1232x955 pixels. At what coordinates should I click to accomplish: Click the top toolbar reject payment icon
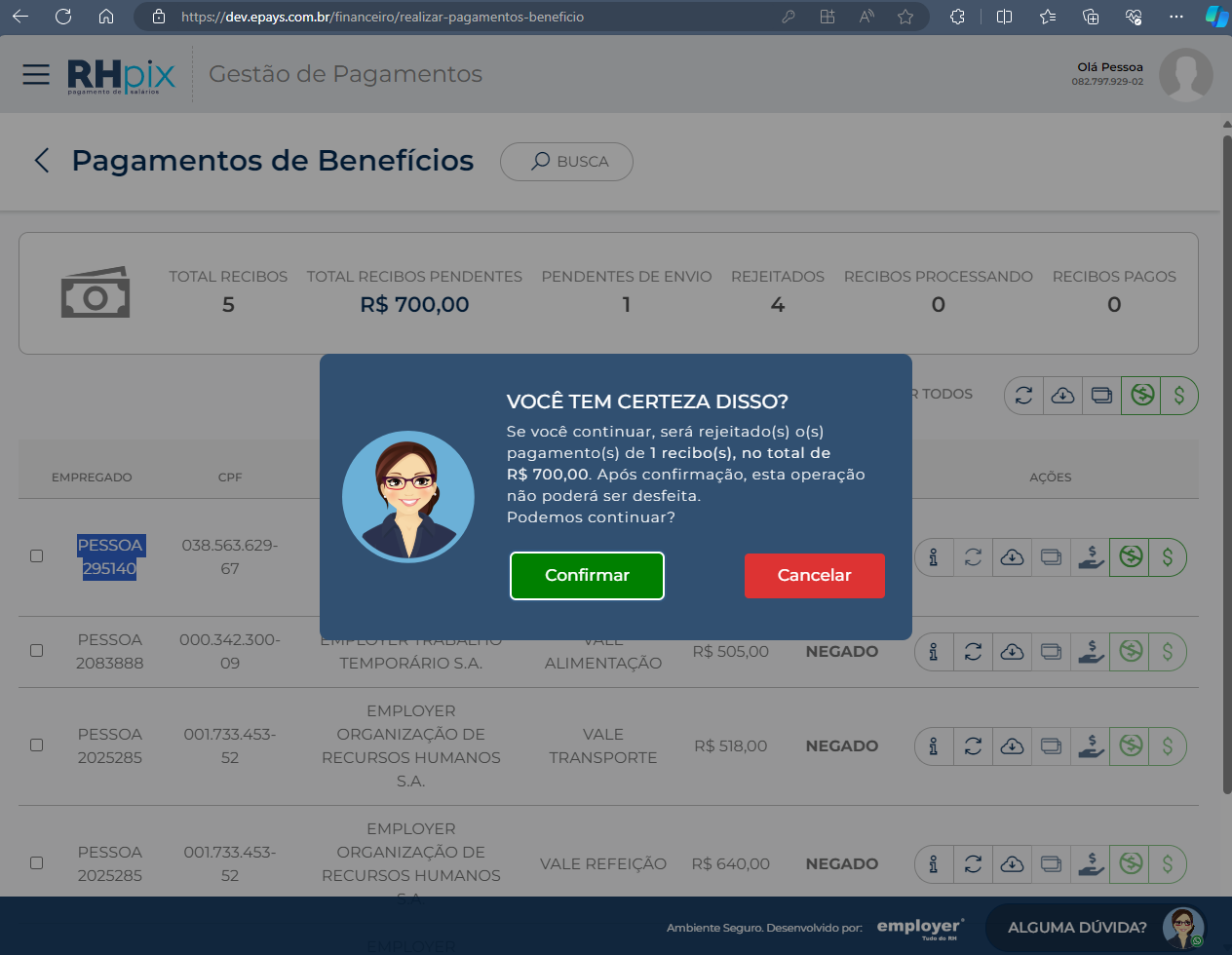(1141, 396)
